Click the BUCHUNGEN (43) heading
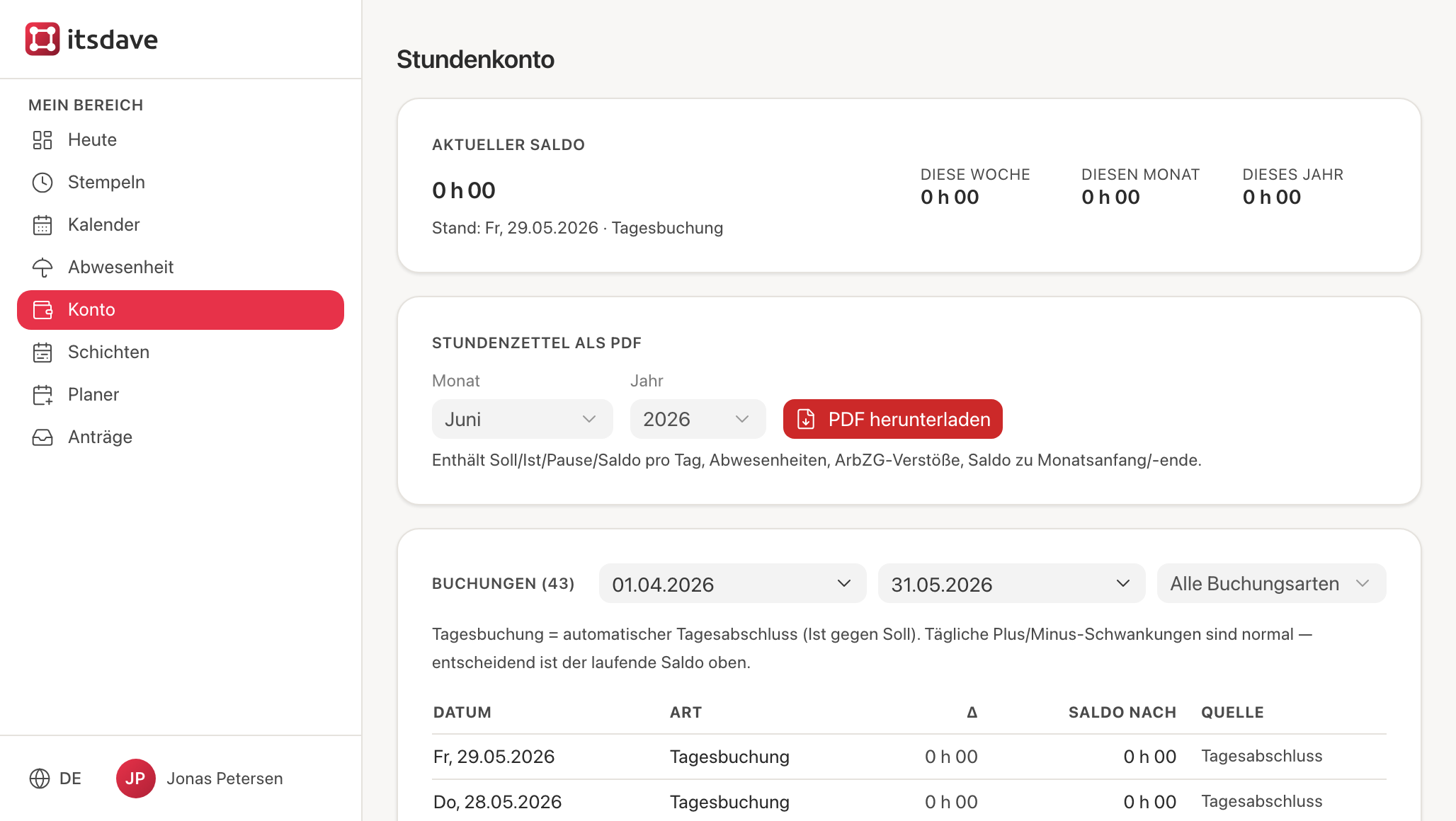The width and height of the screenshot is (1456, 821). click(504, 584)
